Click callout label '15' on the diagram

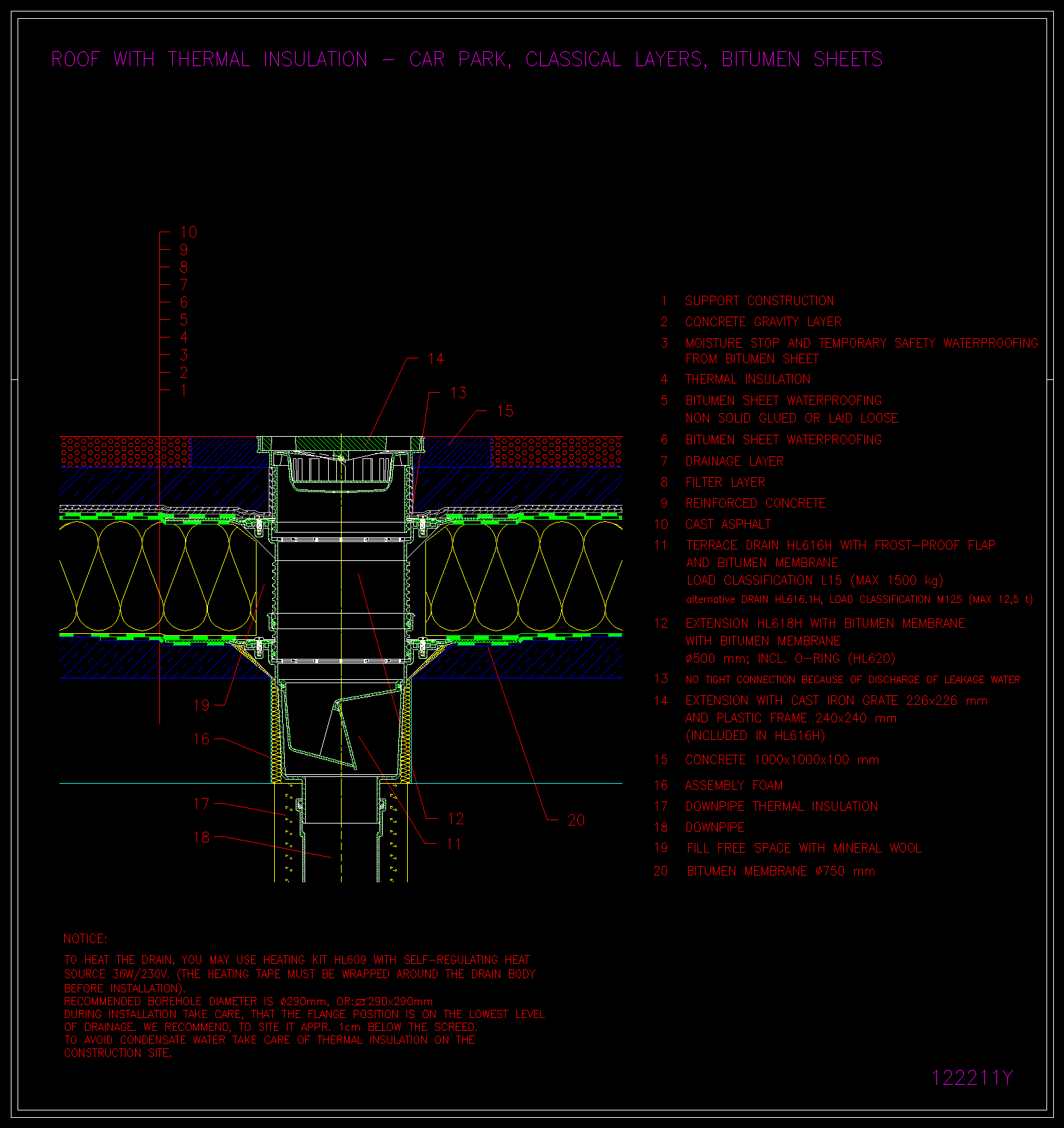(x=505, y=411)
